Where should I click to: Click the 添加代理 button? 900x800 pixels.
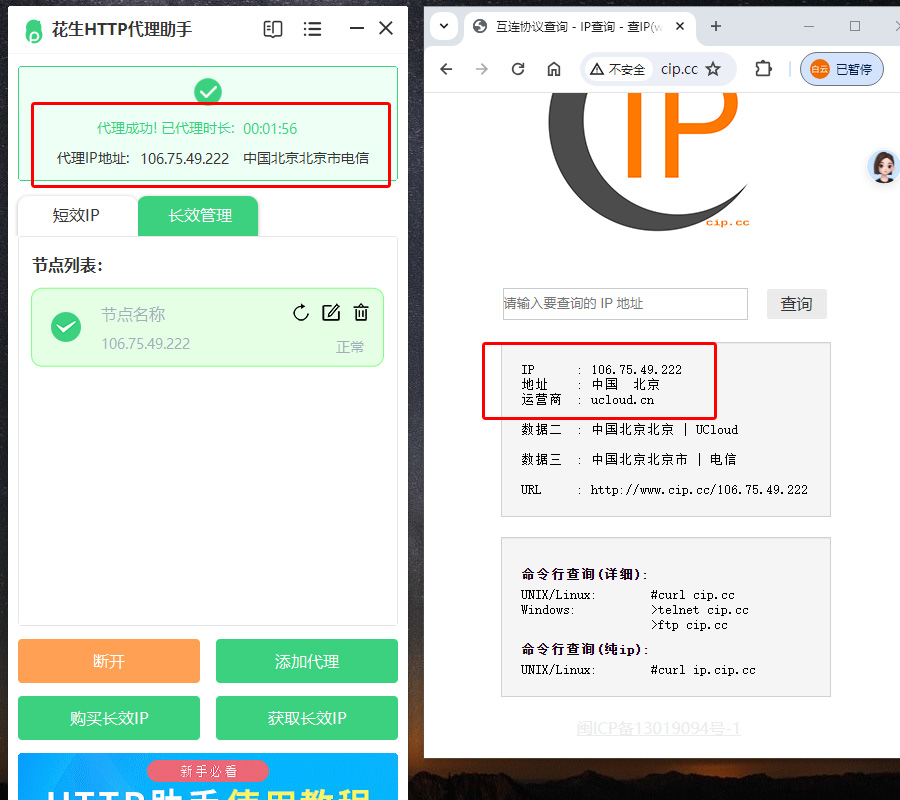click(x=307, y=661)
